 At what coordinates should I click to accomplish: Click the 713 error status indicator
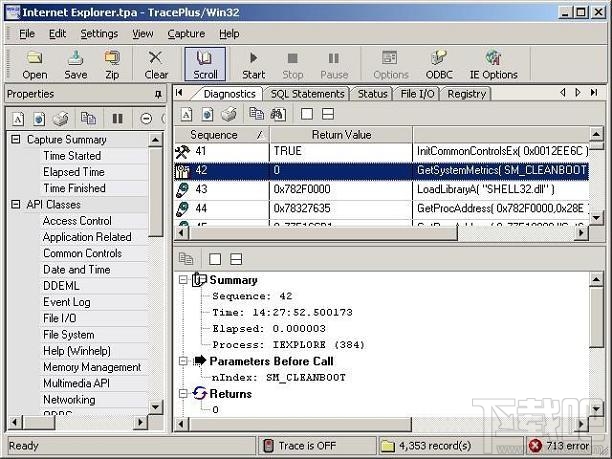point(559,446)
